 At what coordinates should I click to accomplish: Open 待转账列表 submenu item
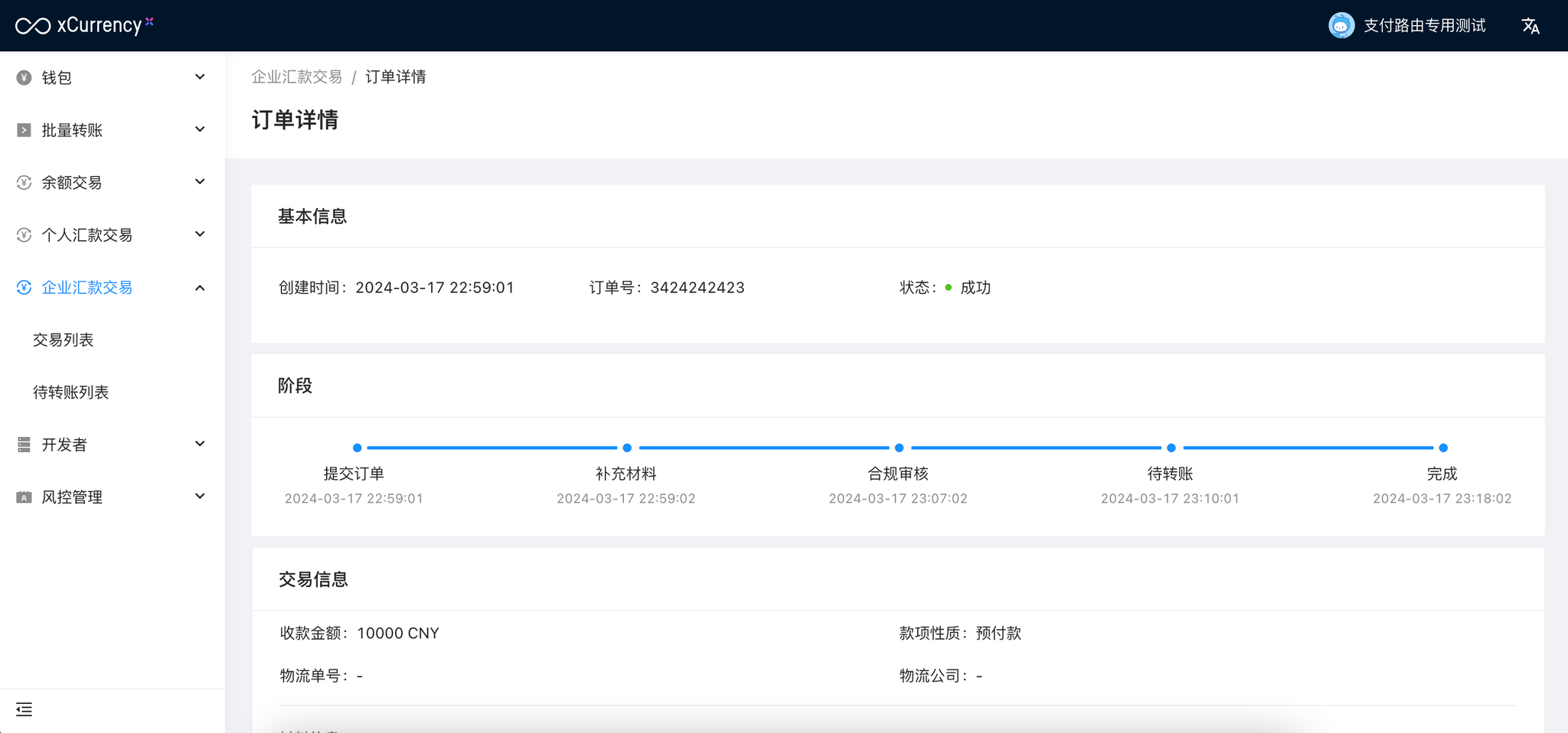(70, 393)
